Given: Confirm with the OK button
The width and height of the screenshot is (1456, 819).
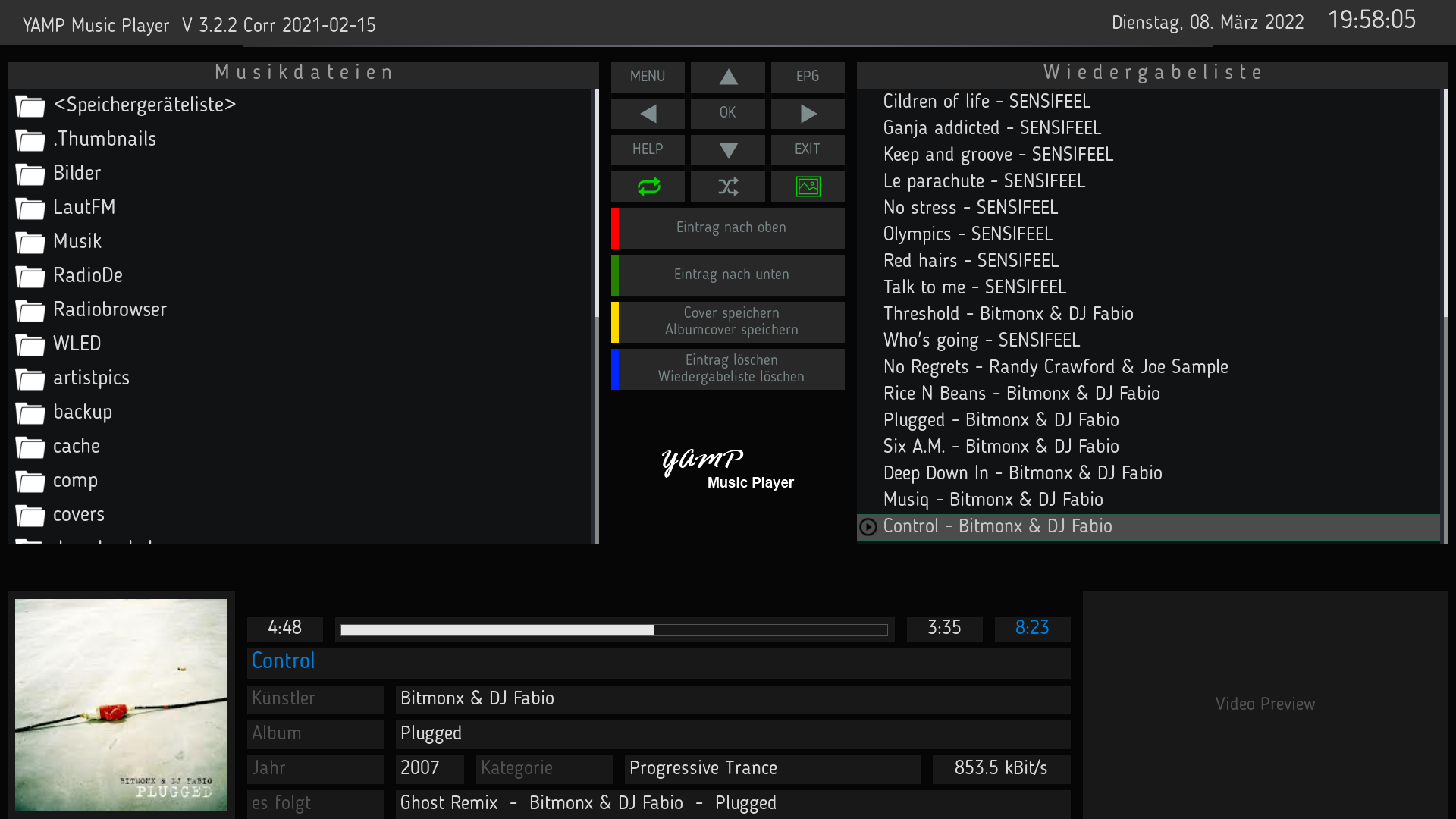Looking at the screenshot, I should tap(728, 113).
